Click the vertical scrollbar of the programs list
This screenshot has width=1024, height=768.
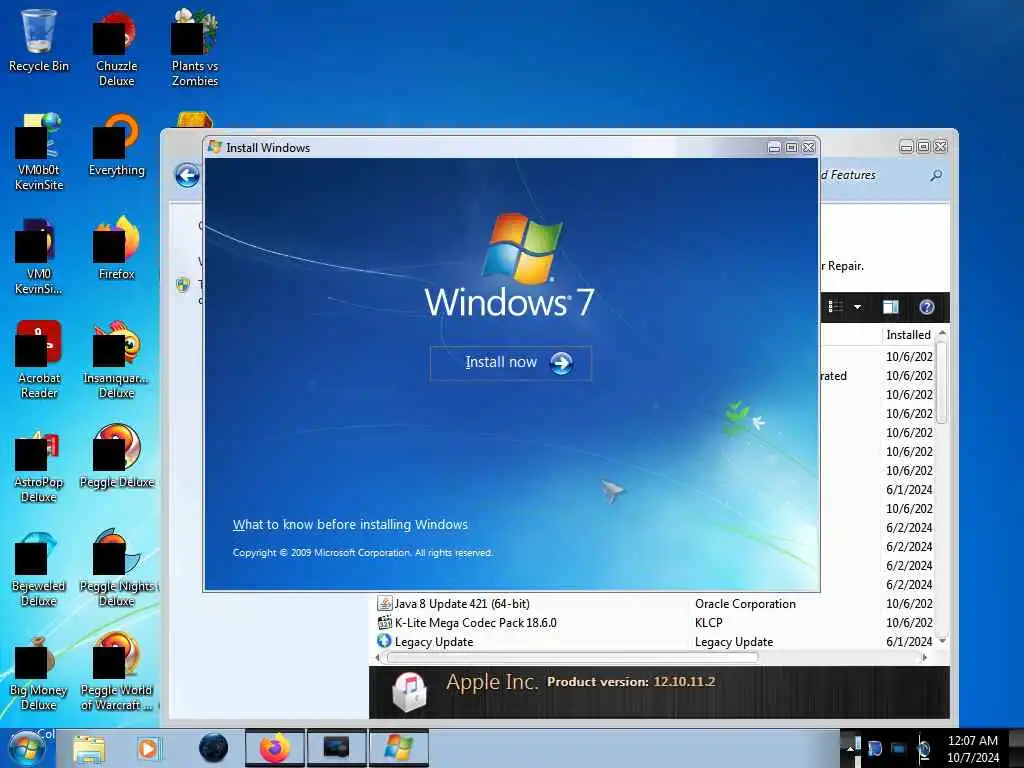coord(942,381)
